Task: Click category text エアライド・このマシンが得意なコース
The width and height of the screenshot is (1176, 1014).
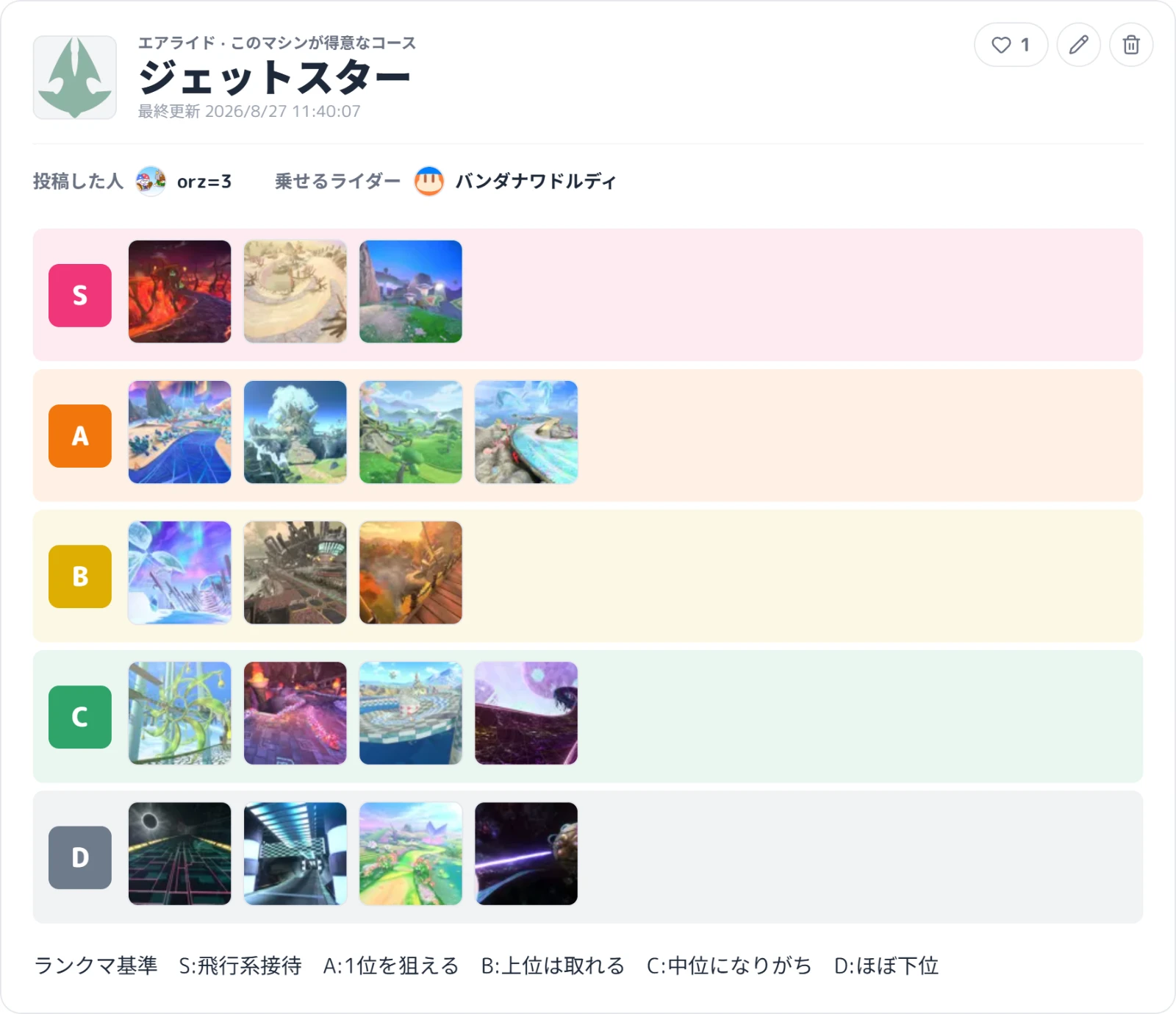Action: click(x=277, y=43)
